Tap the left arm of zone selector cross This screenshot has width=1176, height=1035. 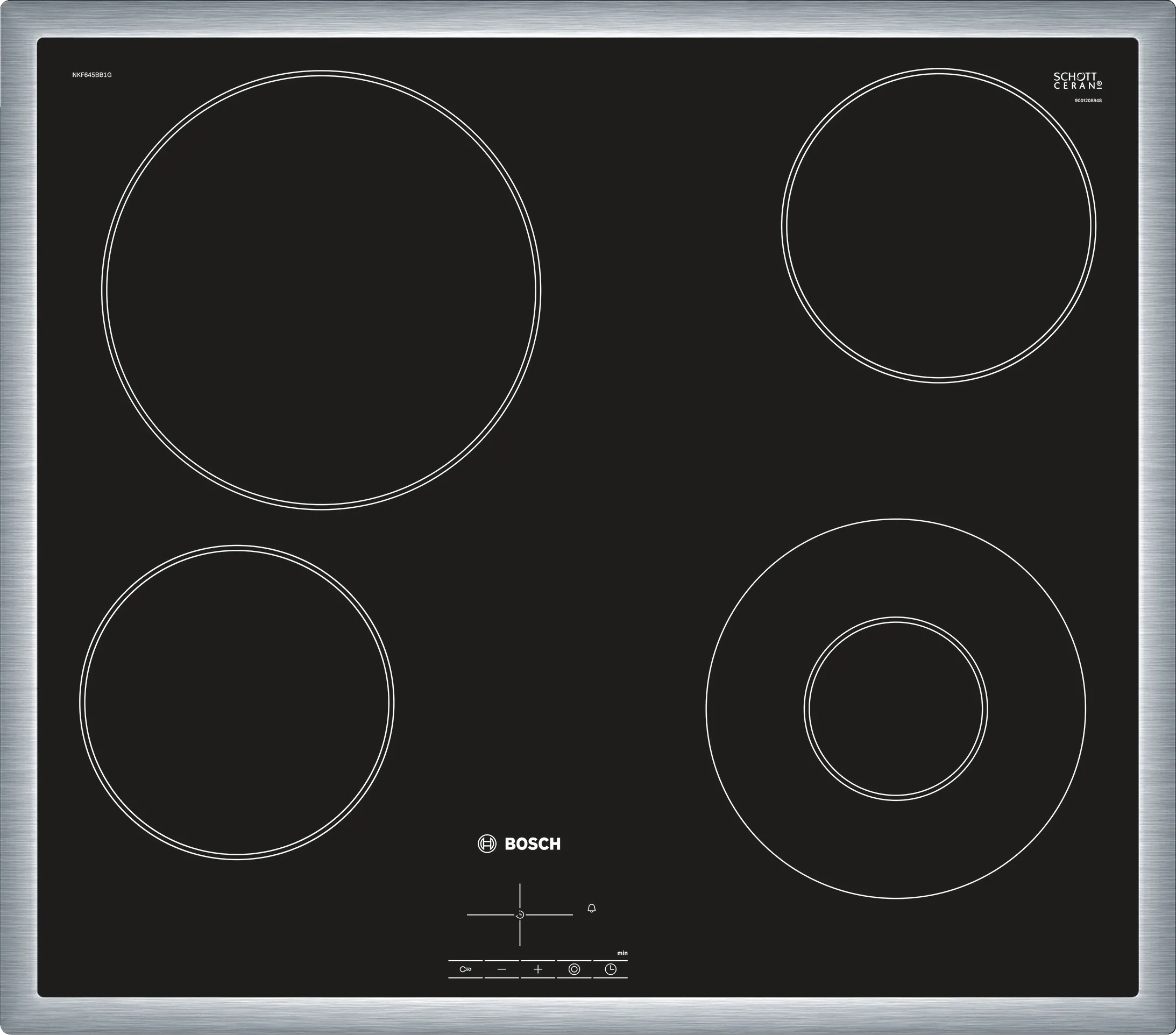pyautogui.click(x=491, y=915)
